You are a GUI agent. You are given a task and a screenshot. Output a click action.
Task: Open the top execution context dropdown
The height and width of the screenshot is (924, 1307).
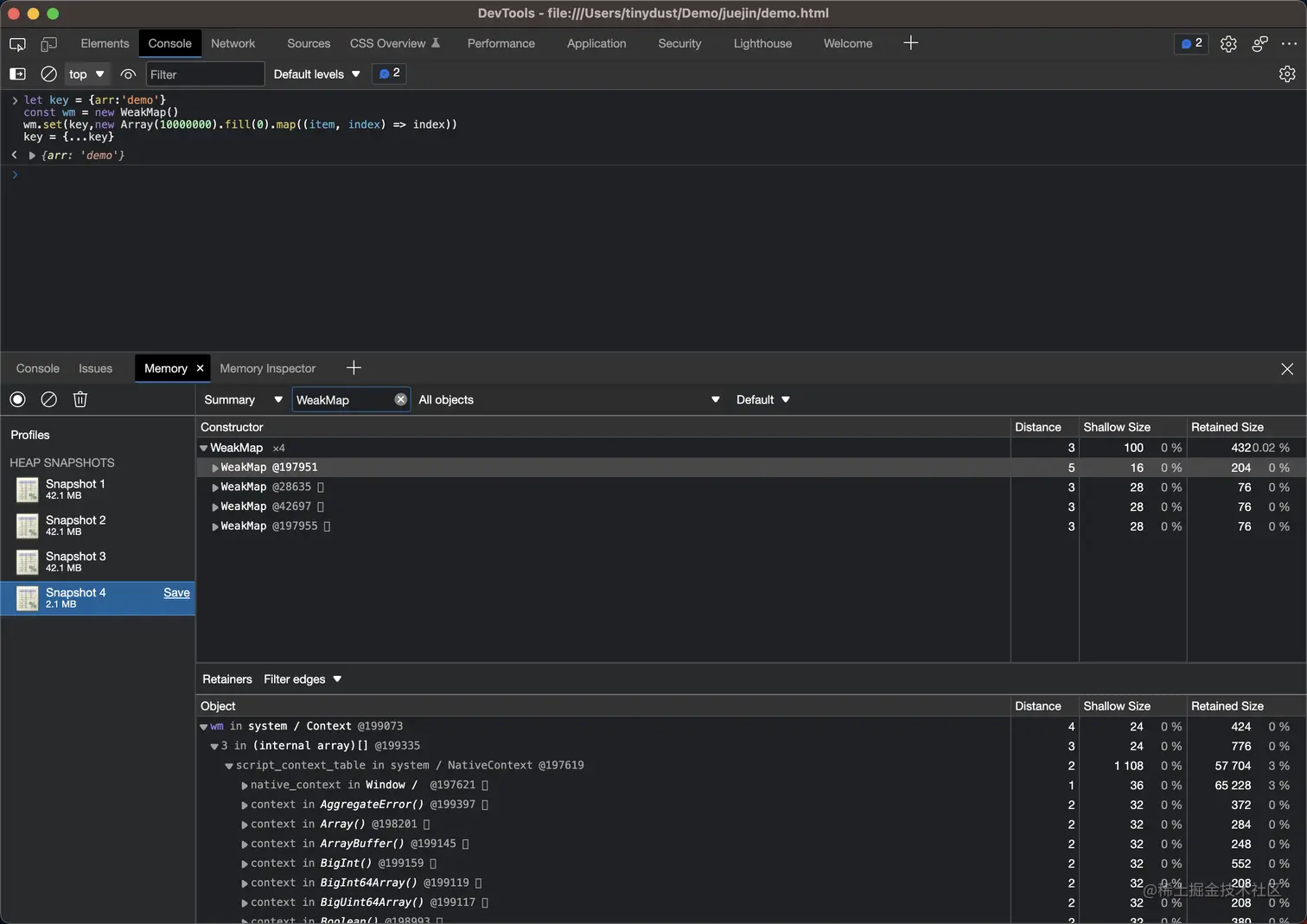(86, 74)
